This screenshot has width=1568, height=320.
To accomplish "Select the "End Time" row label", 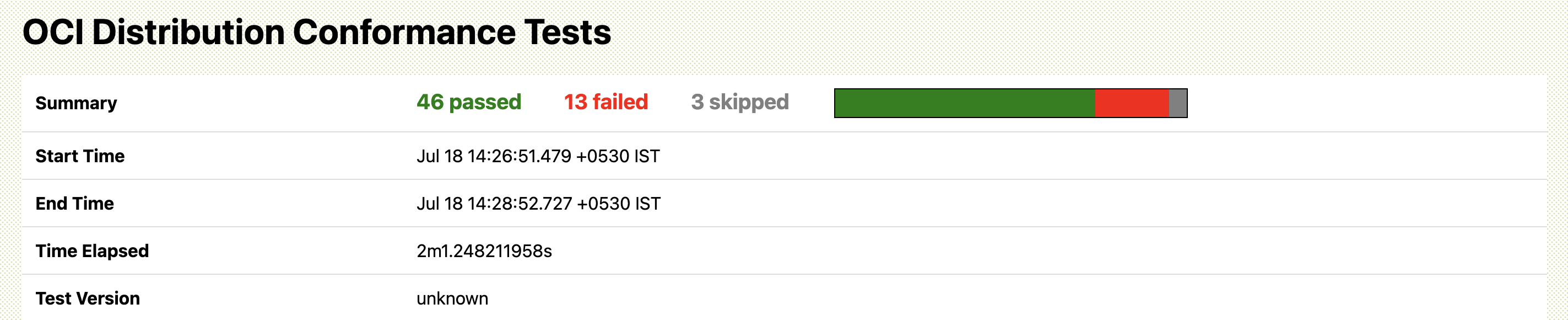I will (x=74, y=204).
